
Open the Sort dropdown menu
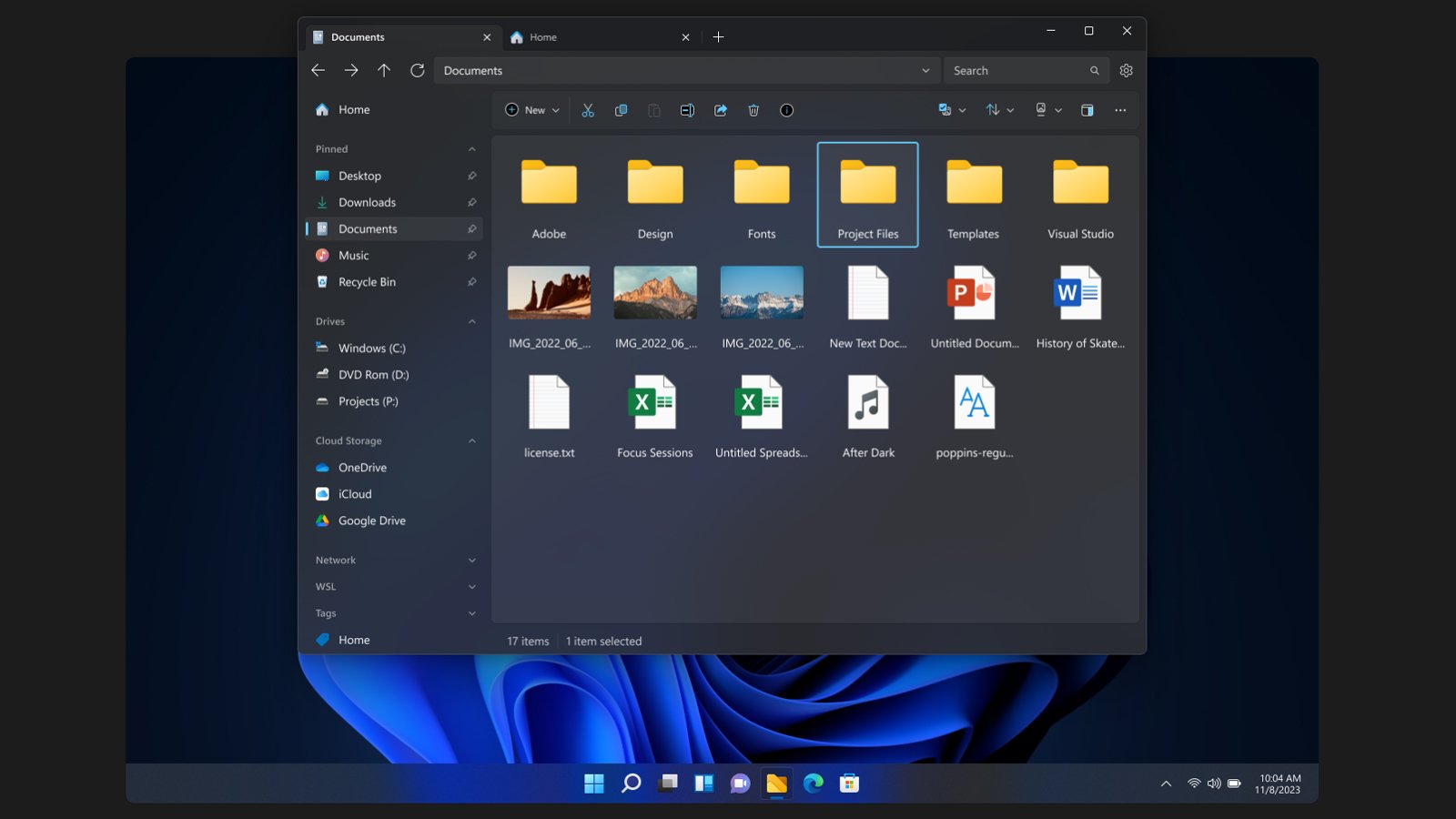click(x=997, y=109)
